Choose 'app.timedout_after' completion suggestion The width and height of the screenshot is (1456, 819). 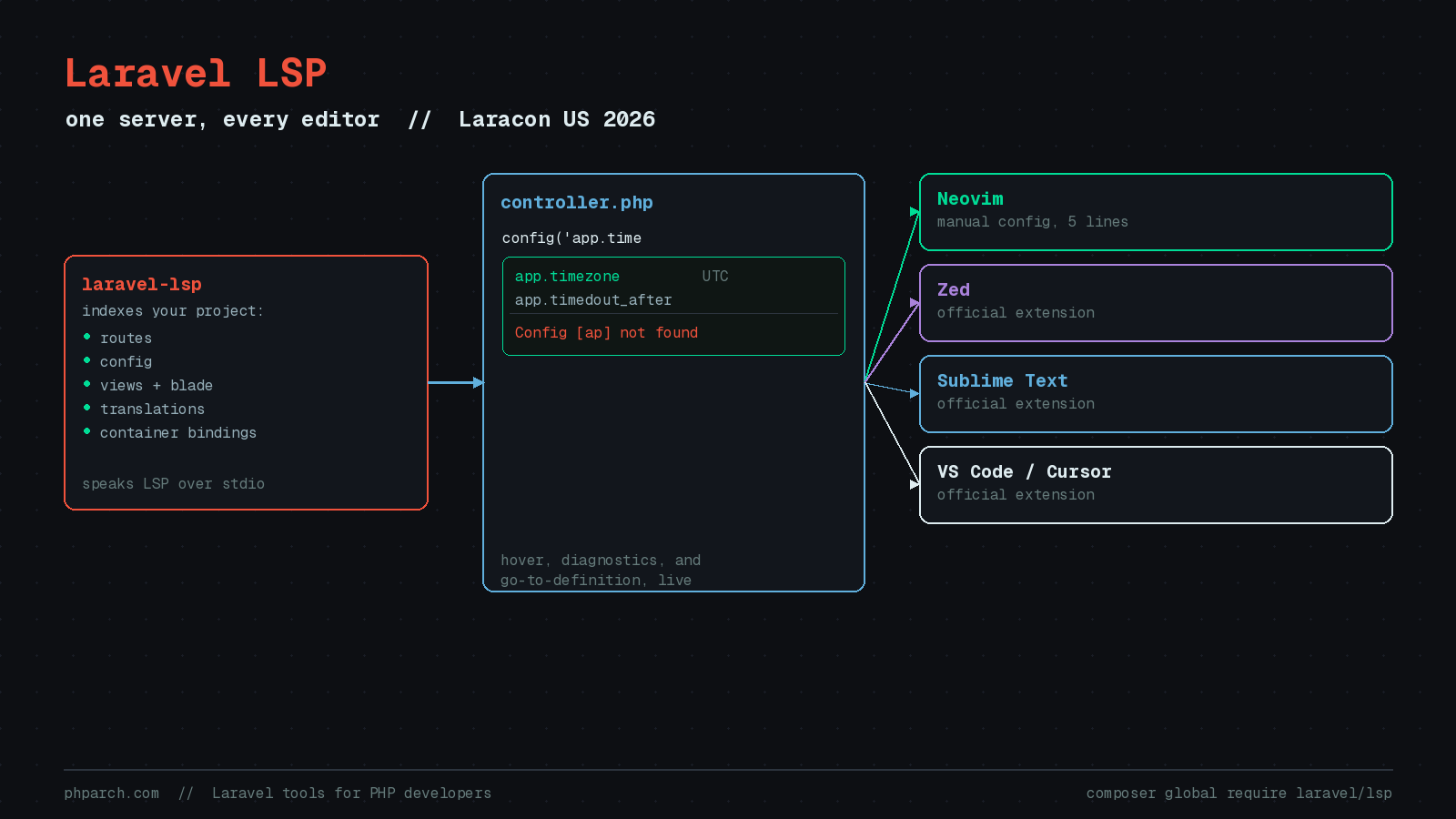pyautogui.click(x=593, y=300)
